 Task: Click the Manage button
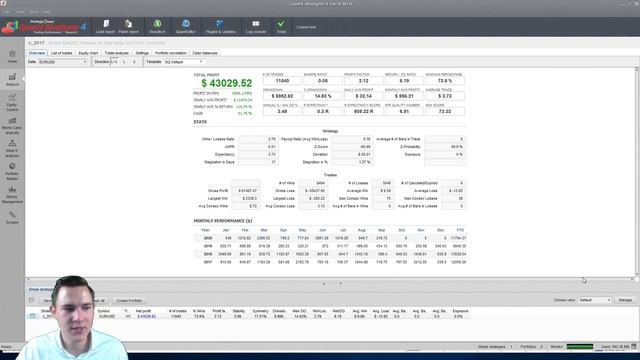tap(625, 300)
